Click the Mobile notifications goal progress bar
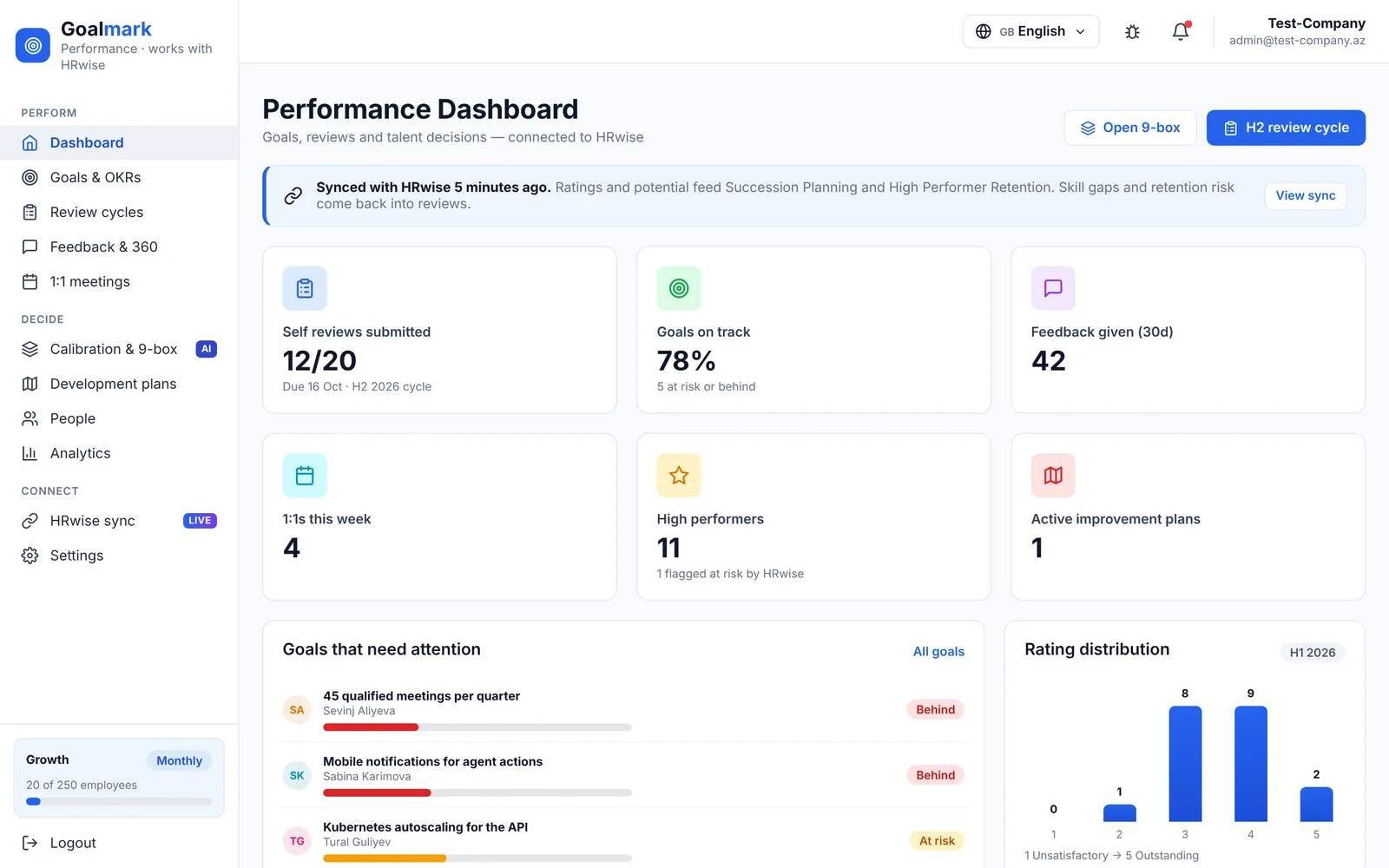The width and height of the screenshot is (1389, 868). [477, 792]
